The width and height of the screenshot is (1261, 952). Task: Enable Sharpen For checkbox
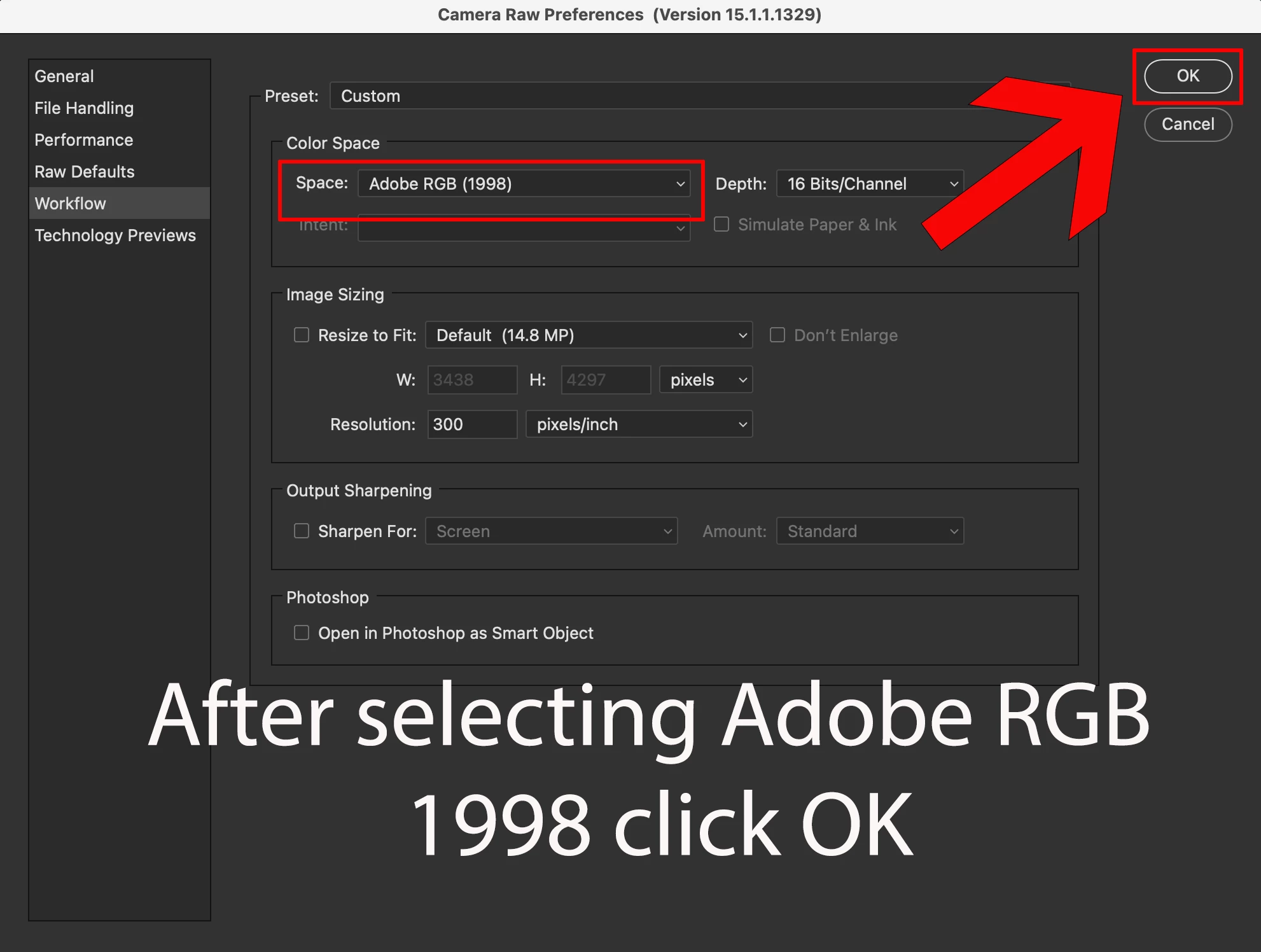click(302, 531)
